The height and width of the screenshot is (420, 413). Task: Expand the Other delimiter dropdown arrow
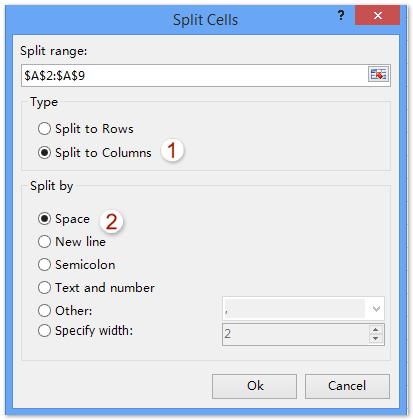[x=376, y=309]
